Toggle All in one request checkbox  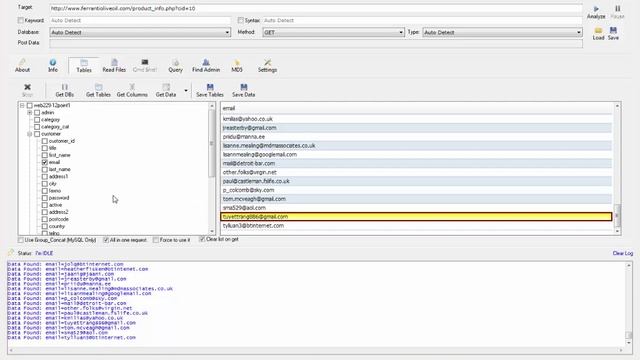pyautogui.click(x=106, y=240)
